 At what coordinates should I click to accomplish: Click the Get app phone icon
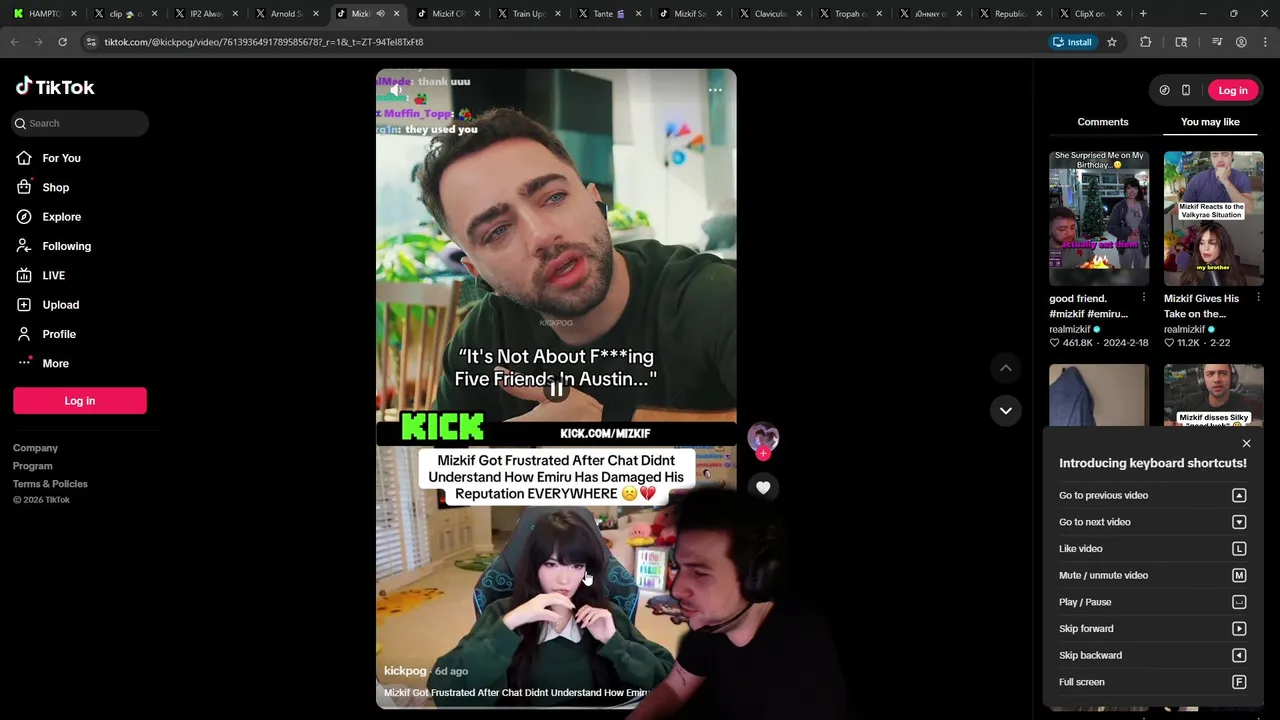coord(1186,90)
